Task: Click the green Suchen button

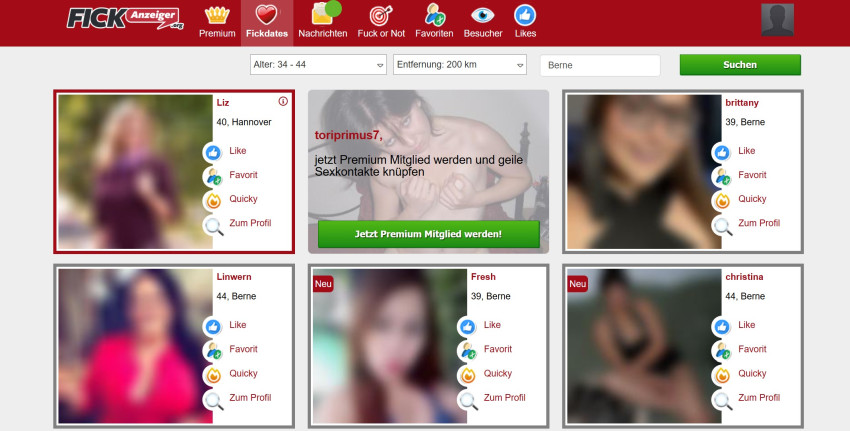Action: [x=740, y=65]
